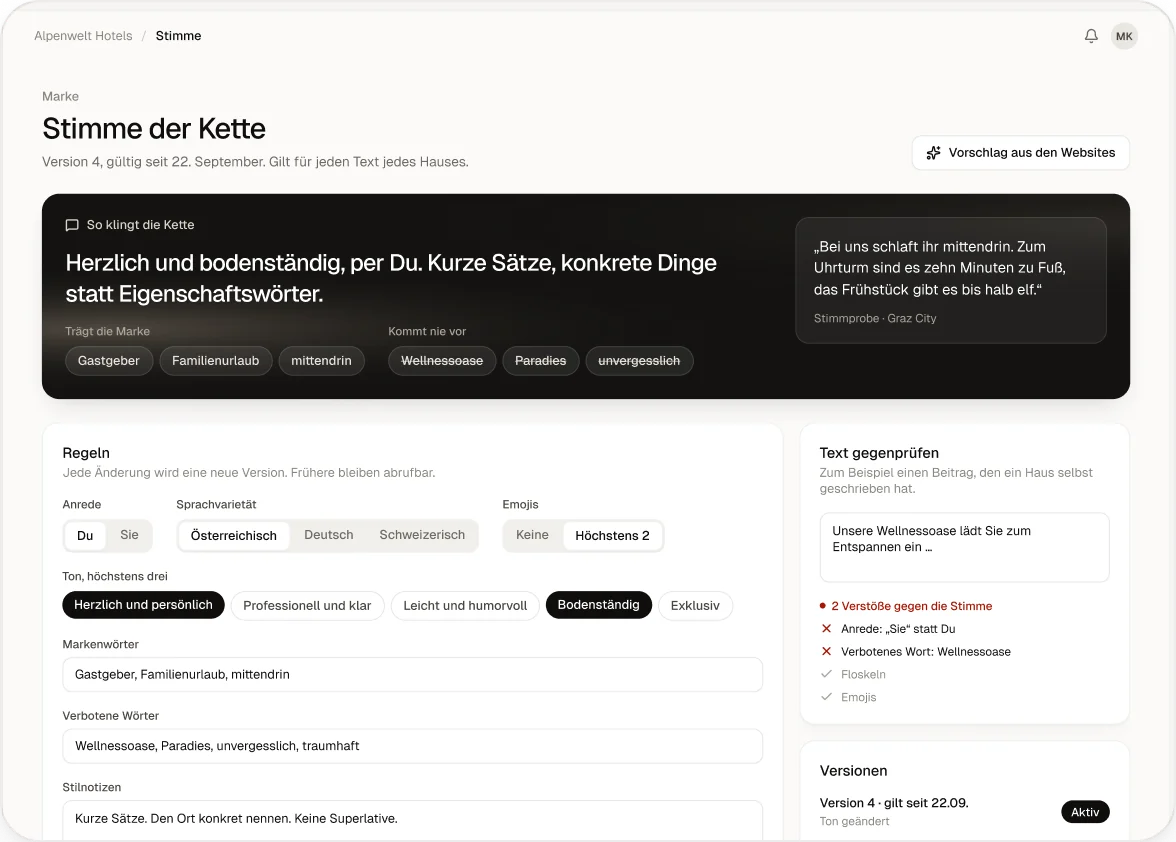Image resolution: width=1176 pixels, height=842 pixels.
Task: Click the Text gegenprüfen text area
Action: (x=964, y=547)
